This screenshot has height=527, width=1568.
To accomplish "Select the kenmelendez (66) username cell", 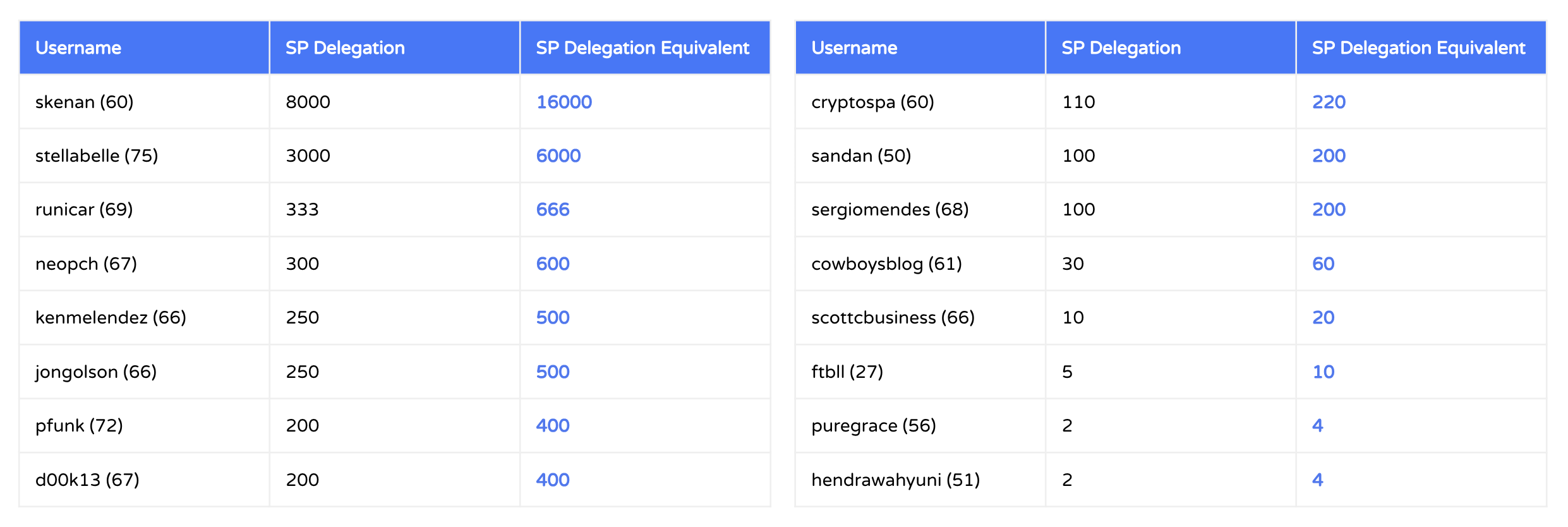I will [x=111, y=317].
